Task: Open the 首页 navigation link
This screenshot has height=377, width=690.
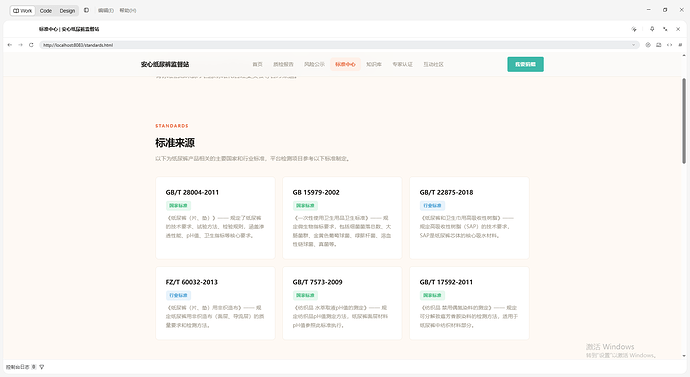Action: (257, 64)
